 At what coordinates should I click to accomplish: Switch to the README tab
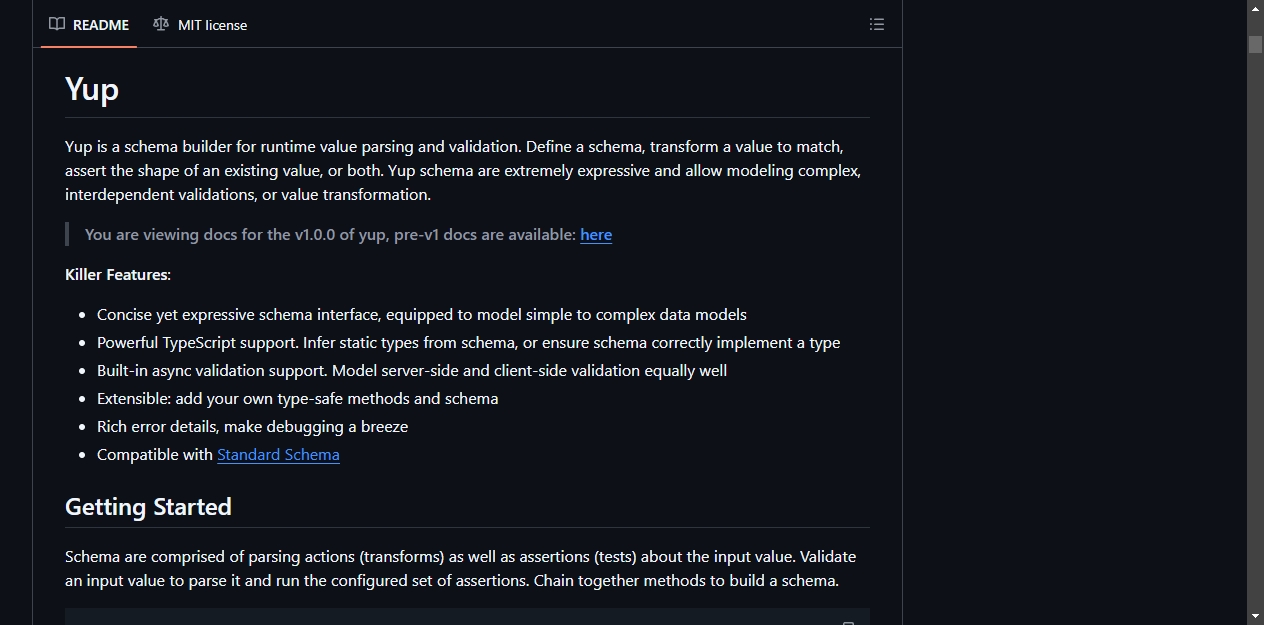89,24
